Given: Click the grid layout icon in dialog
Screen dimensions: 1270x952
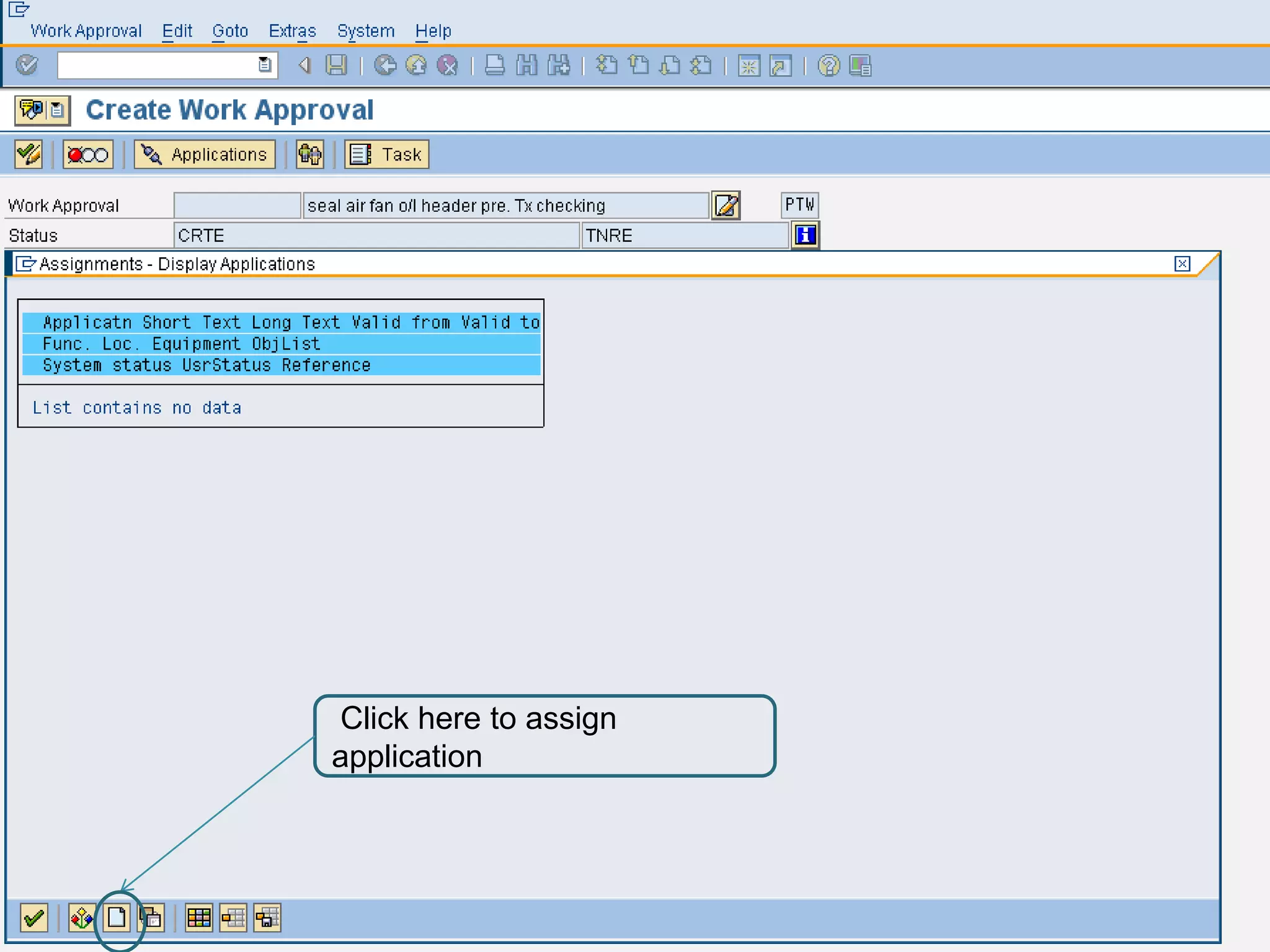Looking at the screenshot, I should coord(199,918).
